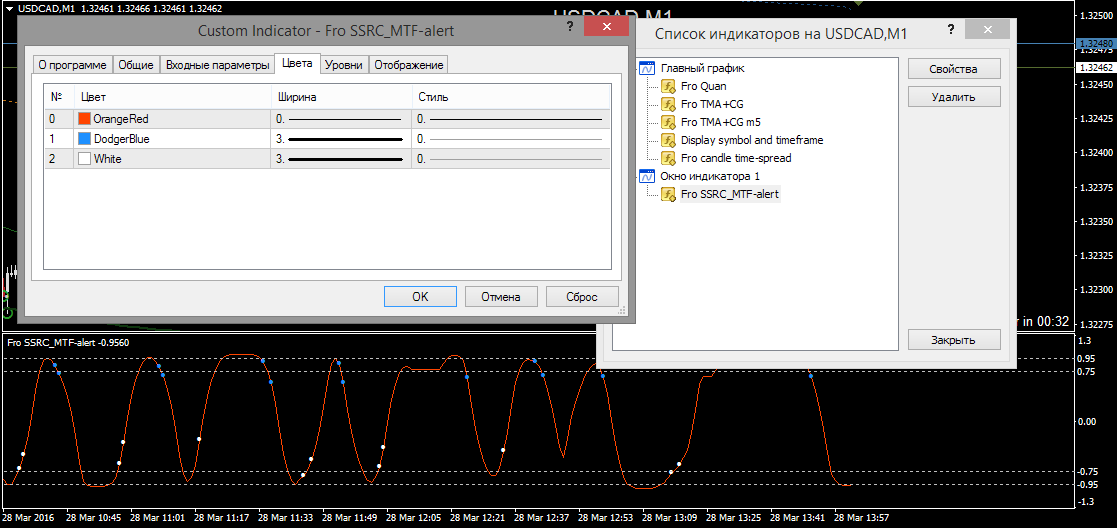The width and height of the screenshot is (1117, 528).
Task: Close the Custom Indicator dialog with red X
Action: pos(606,27)
